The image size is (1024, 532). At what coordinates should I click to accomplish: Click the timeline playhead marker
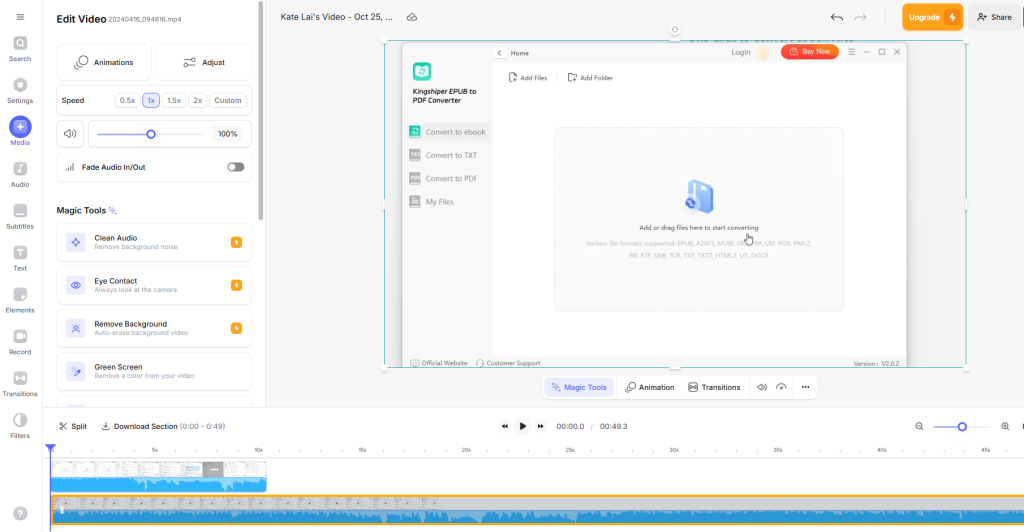point(50,448)
